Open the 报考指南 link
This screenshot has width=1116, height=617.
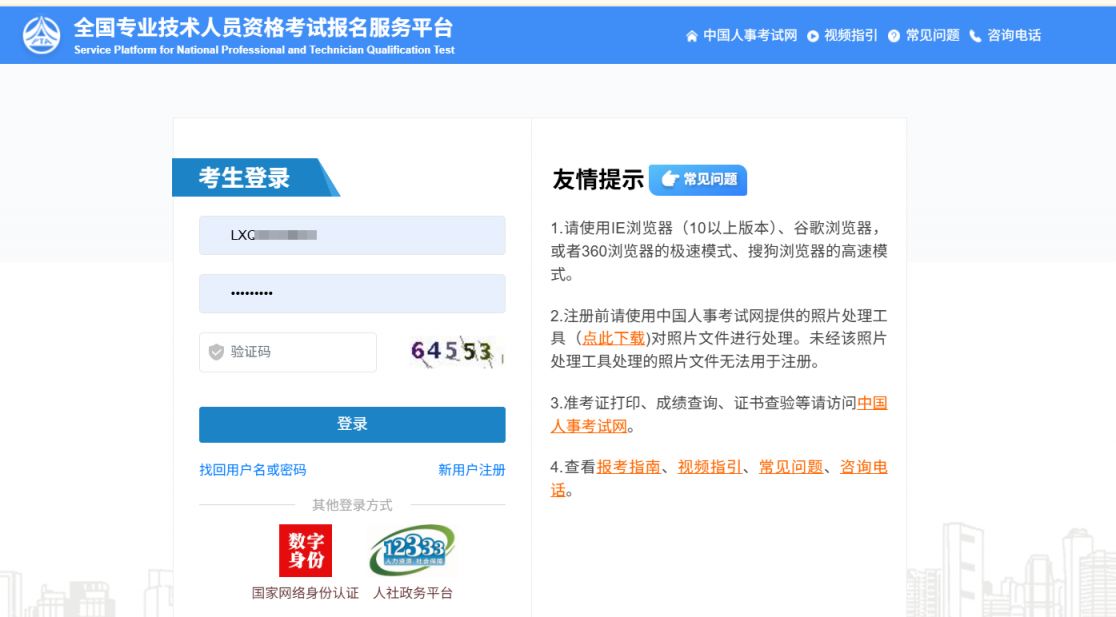[x=628, y=467]
